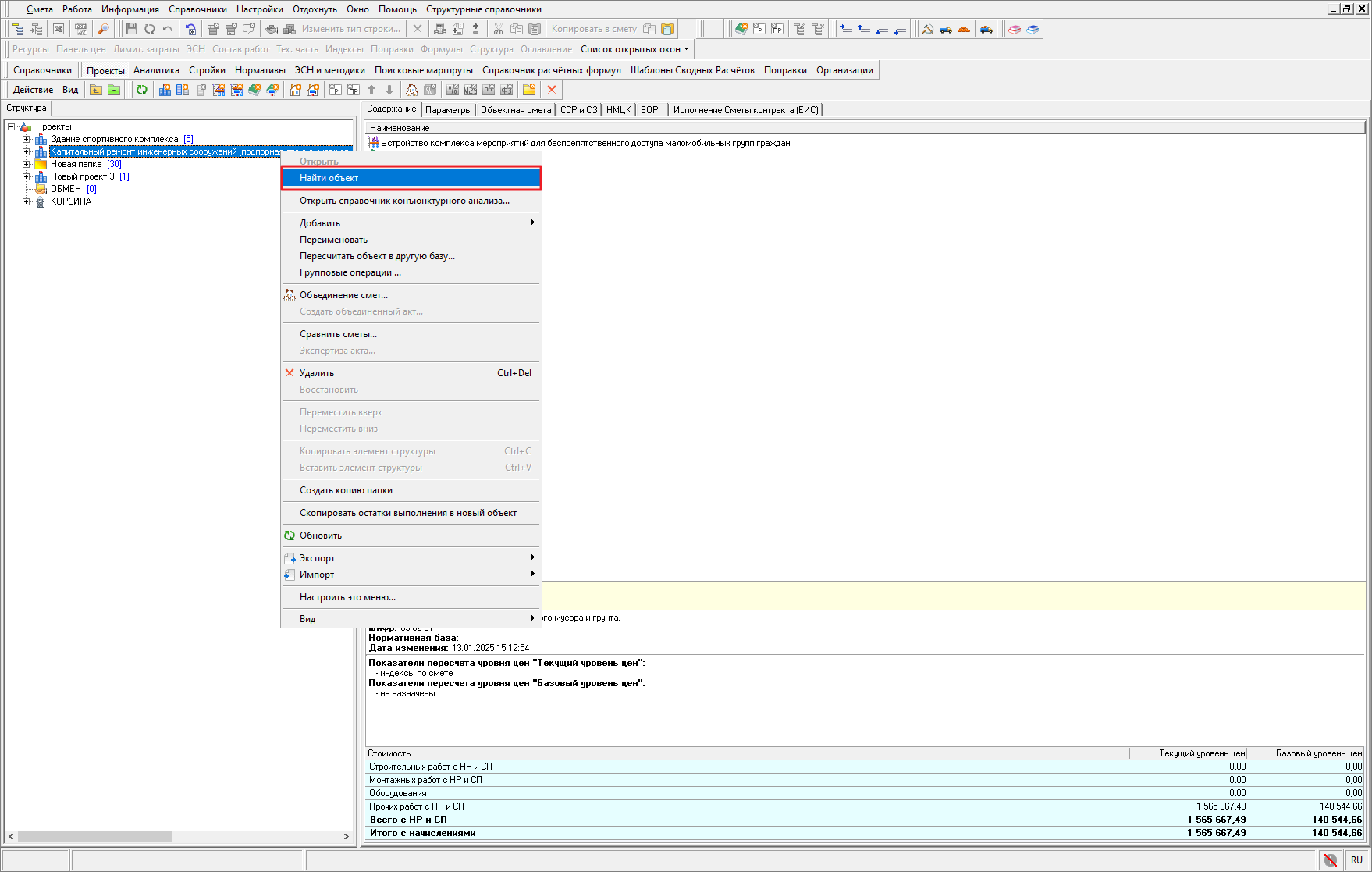The width and height of the screenshot is (1372, 872).
Task: Switch to the 'Параметры' tab
Action: point(448,110)
